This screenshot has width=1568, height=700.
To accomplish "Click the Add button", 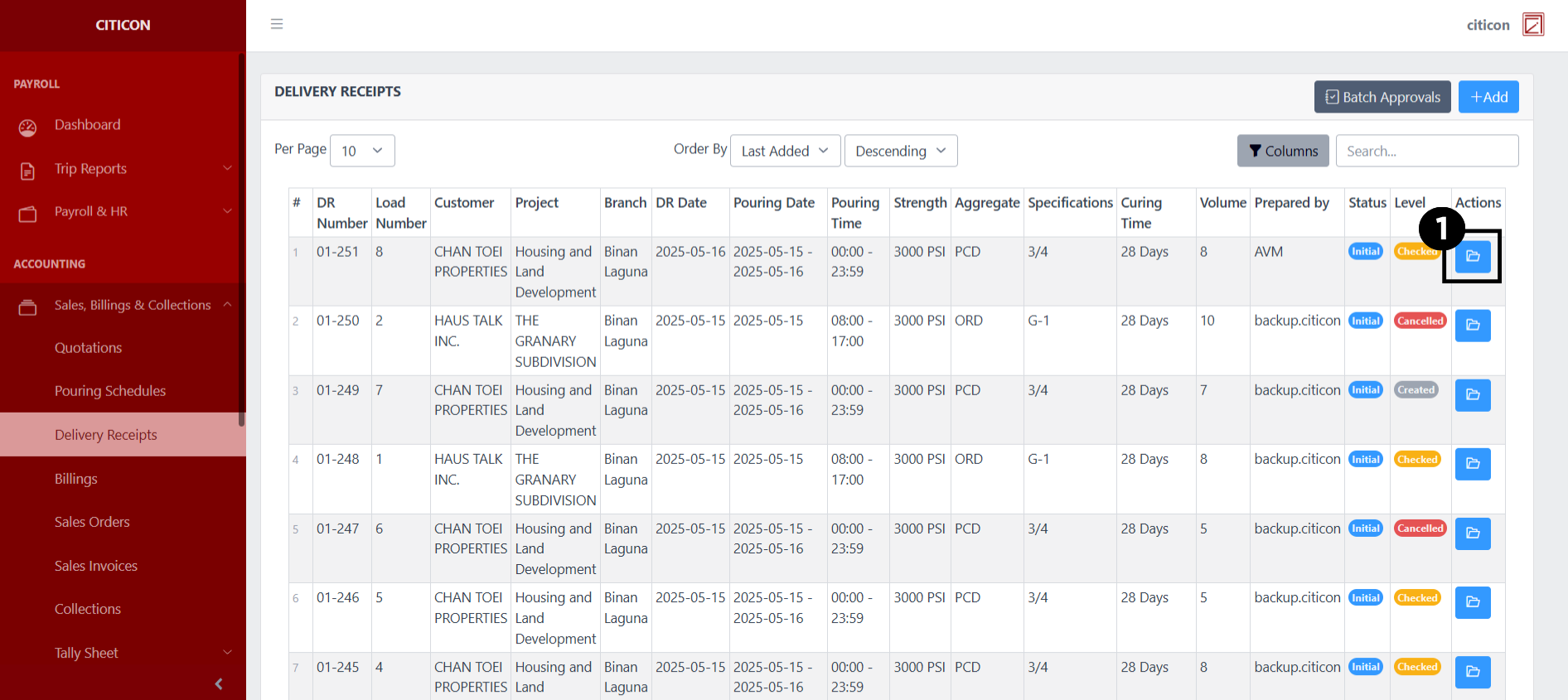I will (1488, 97).
